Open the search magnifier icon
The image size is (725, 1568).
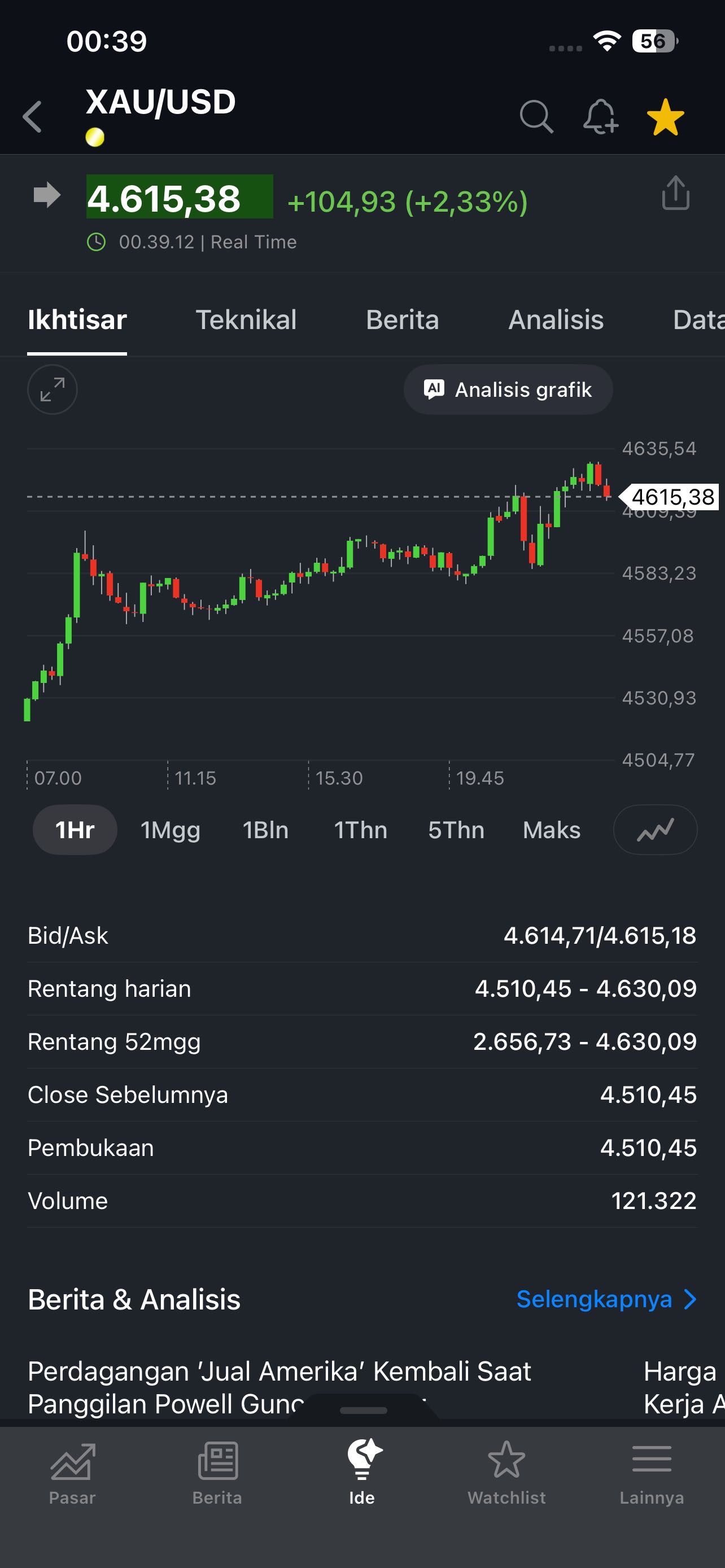pos(536,116)
